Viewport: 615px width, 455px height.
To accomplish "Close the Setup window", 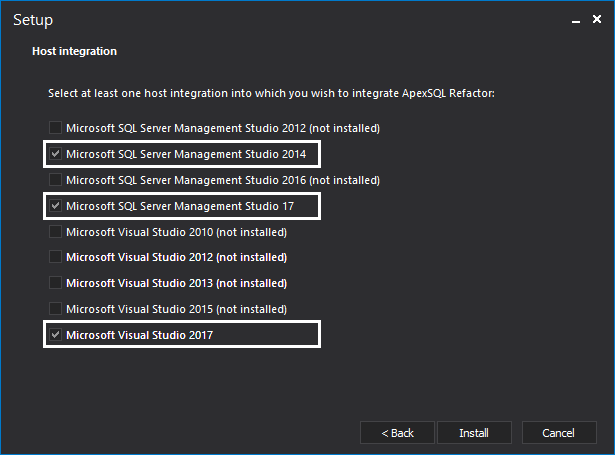I will click(x=597, y=19).
